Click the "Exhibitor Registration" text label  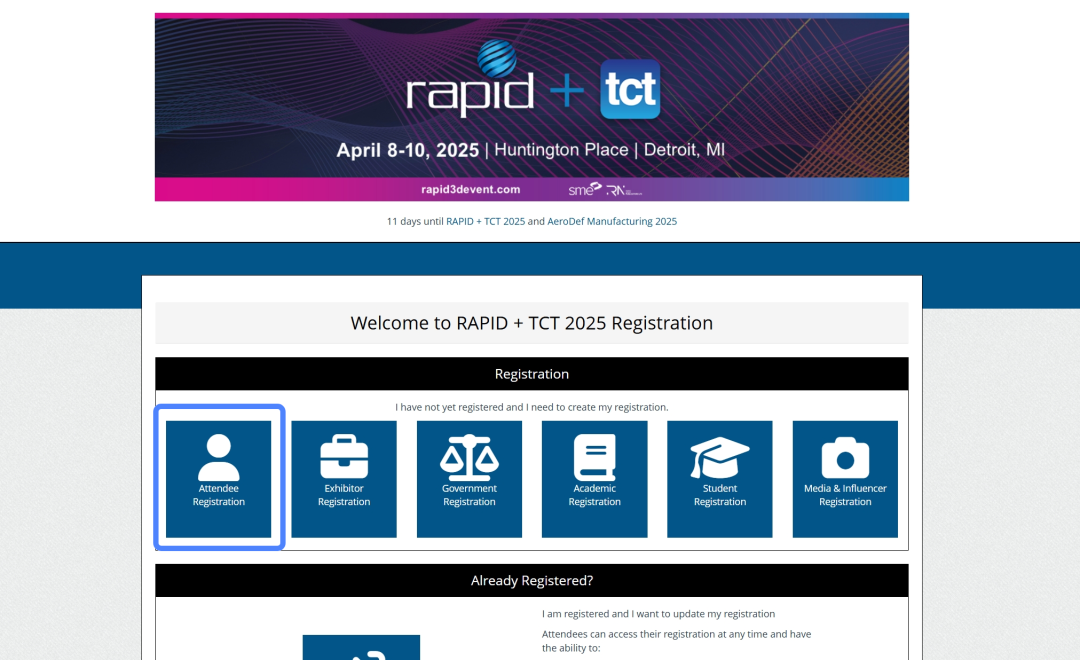coord(344,495)
